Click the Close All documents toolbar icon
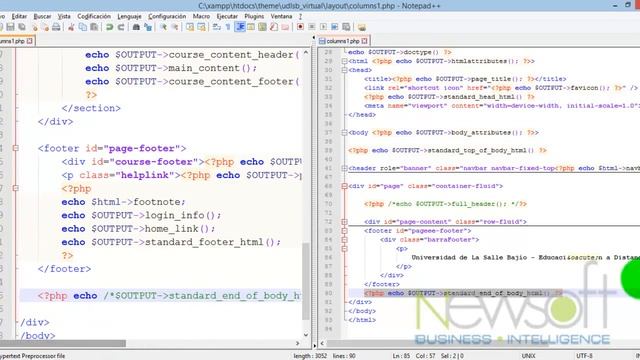640x360 pixels. pyautogui.click(x=45, y=27)
